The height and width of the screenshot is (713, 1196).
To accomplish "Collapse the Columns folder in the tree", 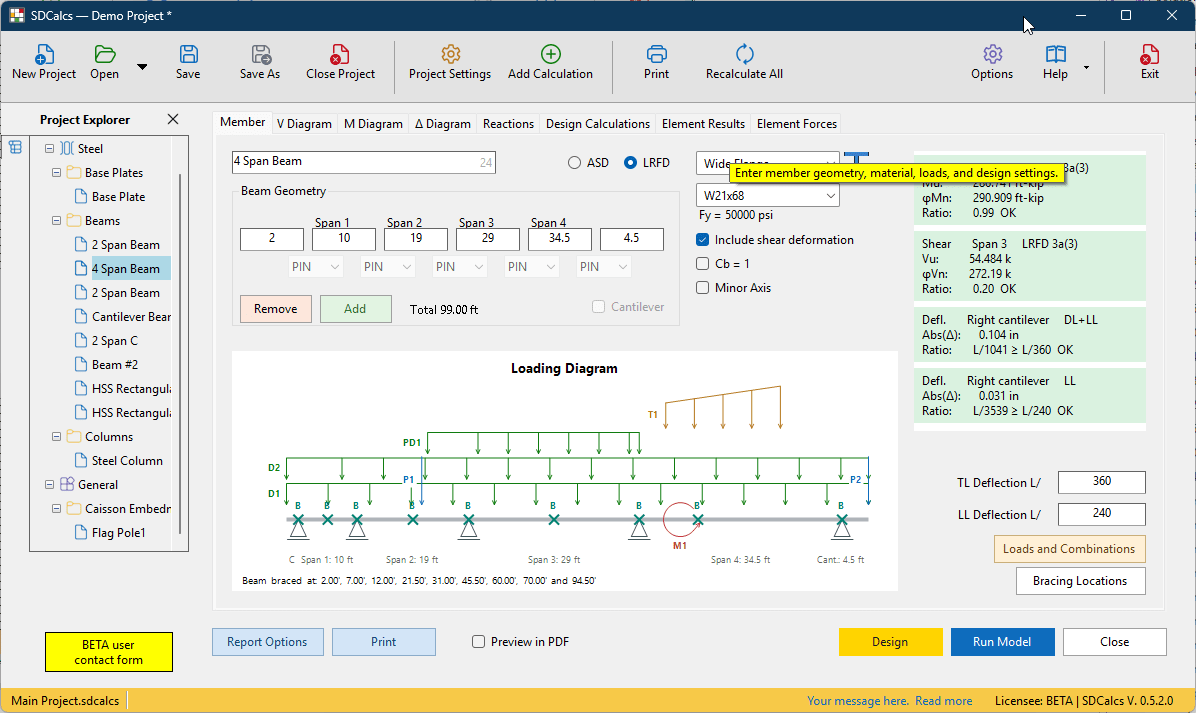I will (x=56, y=437).
